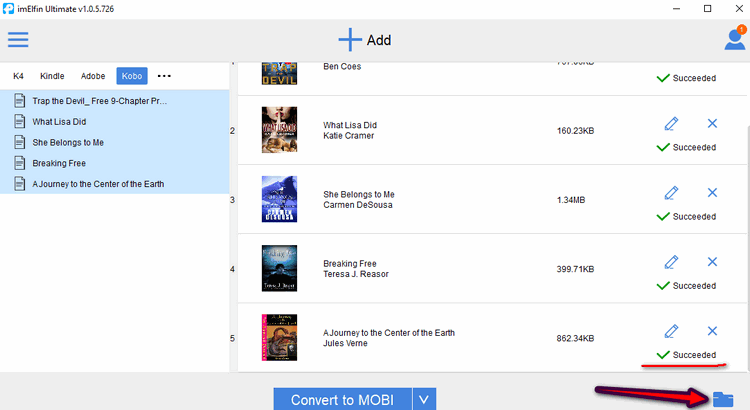Switch to the Adobe tab
This screenshot has height=410, width=750.
[x=93, y=76]
